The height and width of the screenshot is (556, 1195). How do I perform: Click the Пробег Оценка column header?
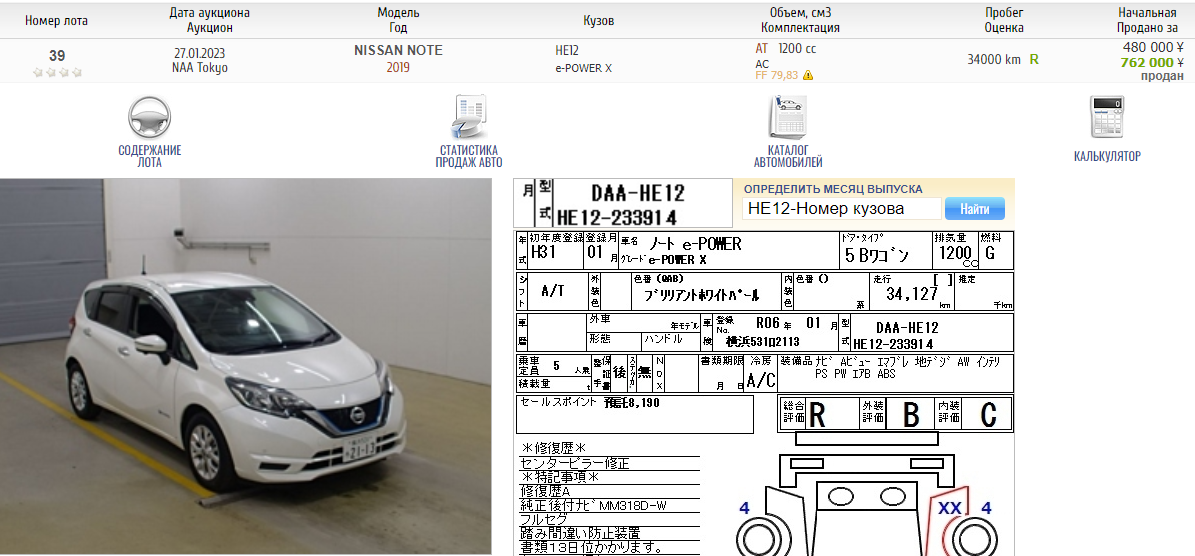pos(1004,21)
